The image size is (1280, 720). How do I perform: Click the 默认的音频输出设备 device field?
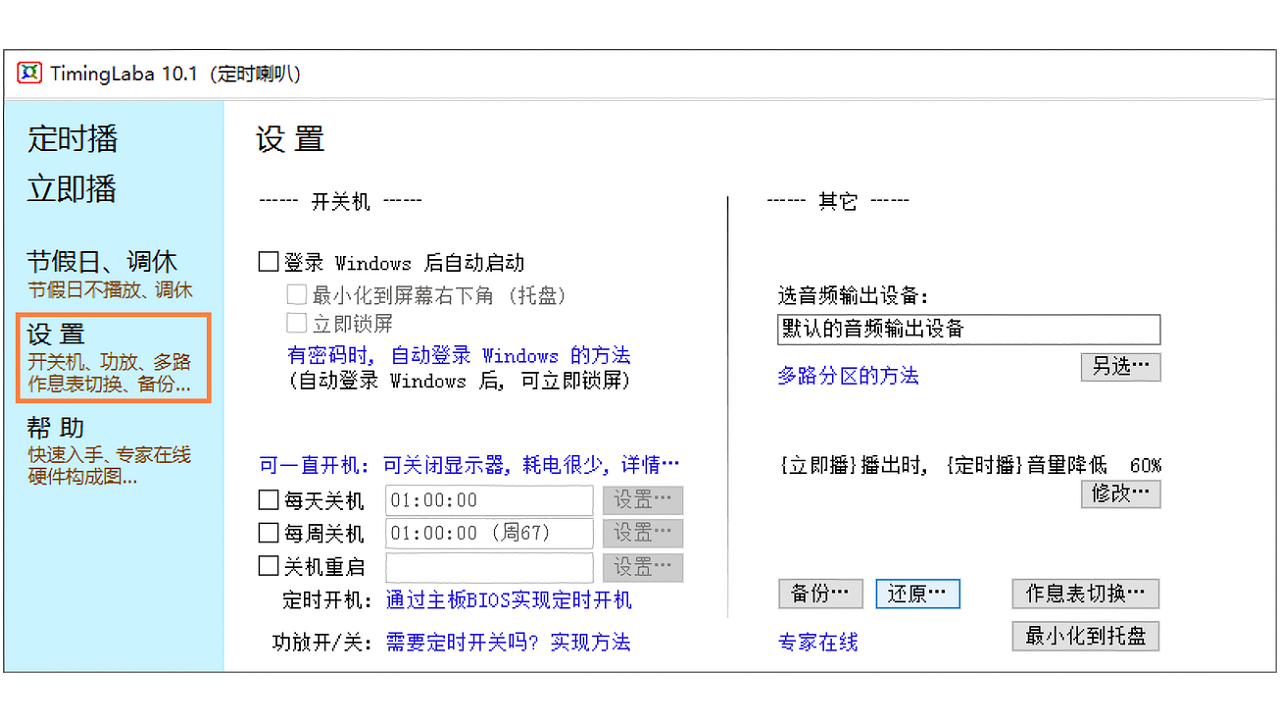point(968,329)
